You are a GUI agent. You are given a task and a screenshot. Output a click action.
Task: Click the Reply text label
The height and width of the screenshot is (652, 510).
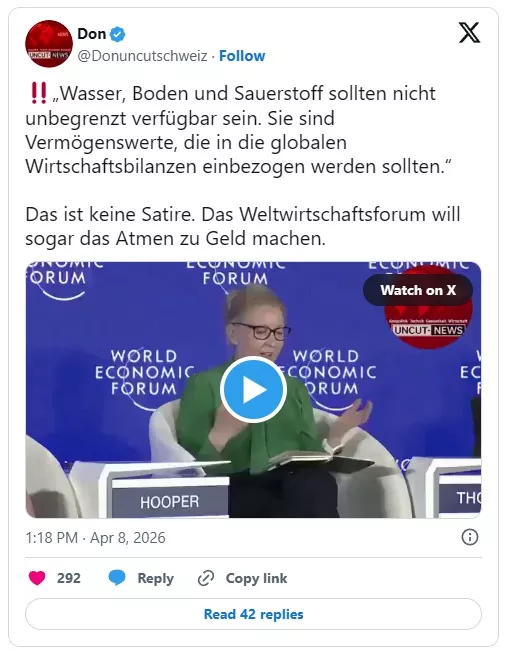coord(155,578)
